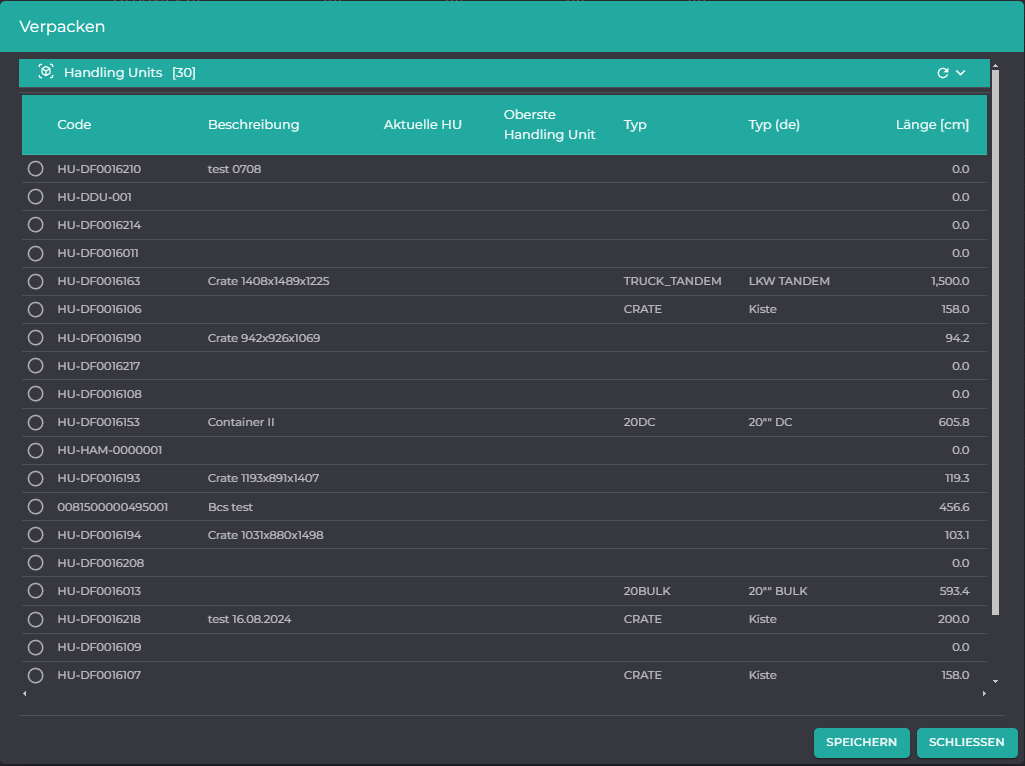Click the Oberste Handling Unit header
The height and width of the screenshot is (766, 1025).
pos(549,125)
